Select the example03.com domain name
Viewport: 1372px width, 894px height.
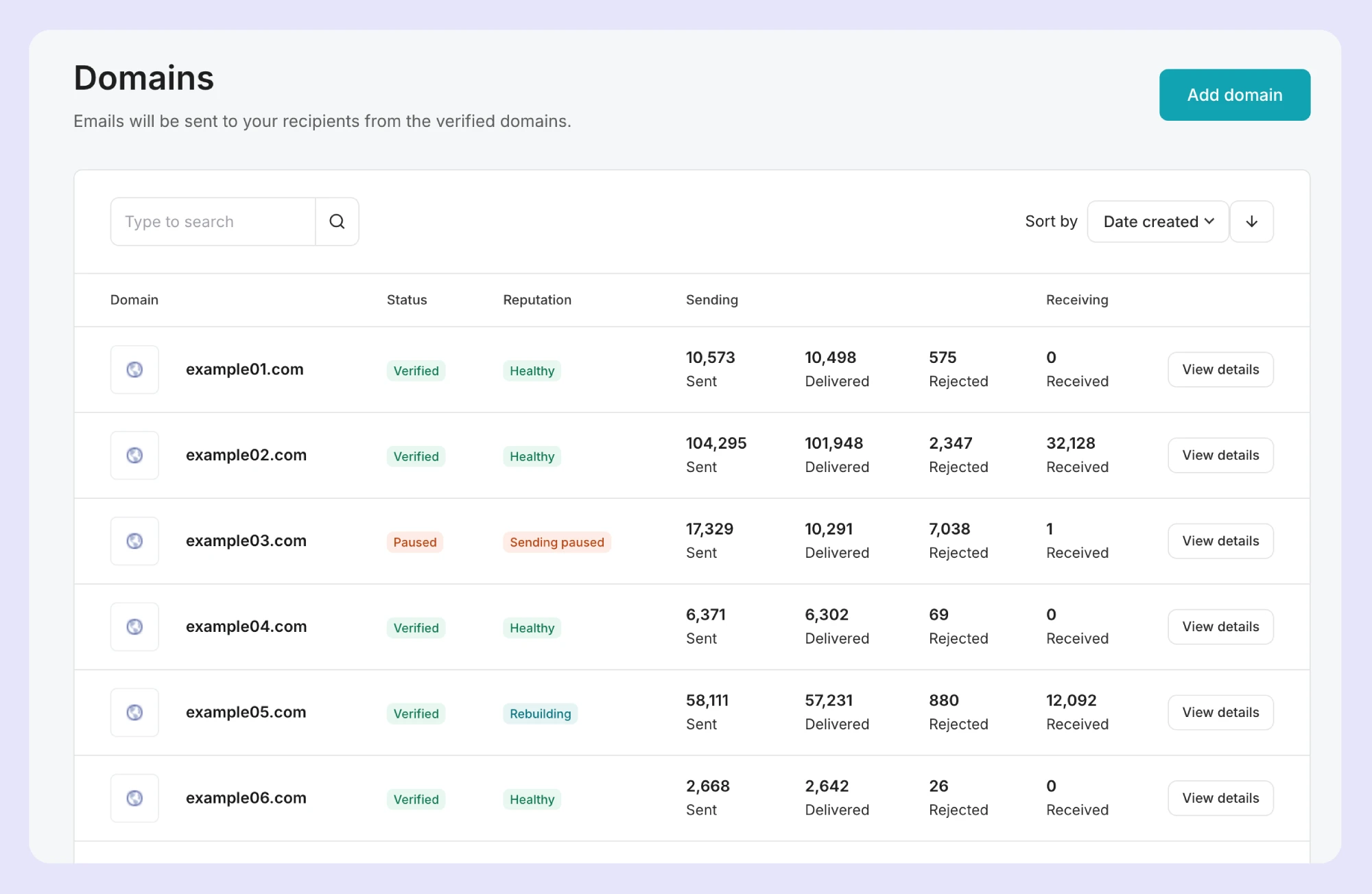[x=246, y=541]
